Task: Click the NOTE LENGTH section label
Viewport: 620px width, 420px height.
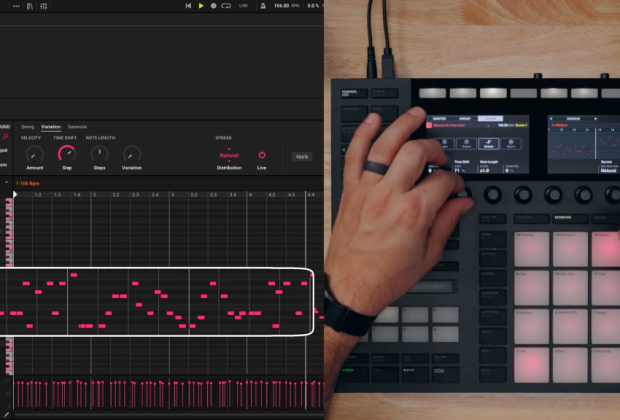Action: 100,138
